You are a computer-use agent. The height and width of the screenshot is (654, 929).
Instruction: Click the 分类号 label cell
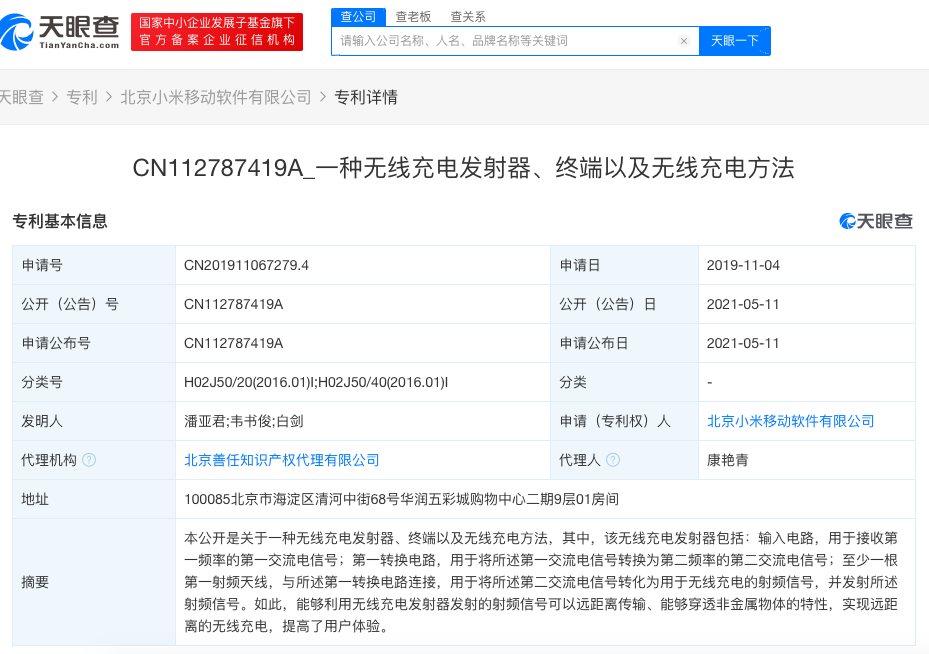click(94, 382)
